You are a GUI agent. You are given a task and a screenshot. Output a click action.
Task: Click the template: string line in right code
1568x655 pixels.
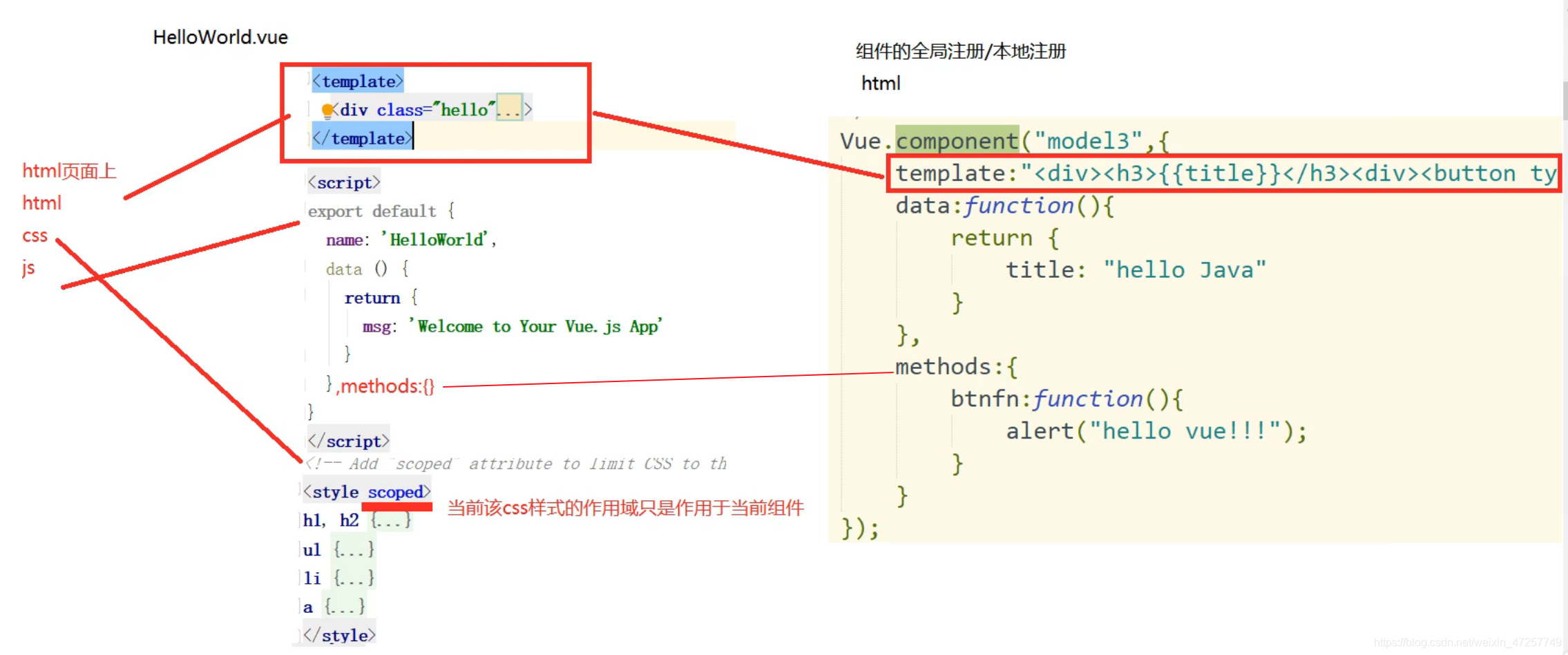[1225, 173]
